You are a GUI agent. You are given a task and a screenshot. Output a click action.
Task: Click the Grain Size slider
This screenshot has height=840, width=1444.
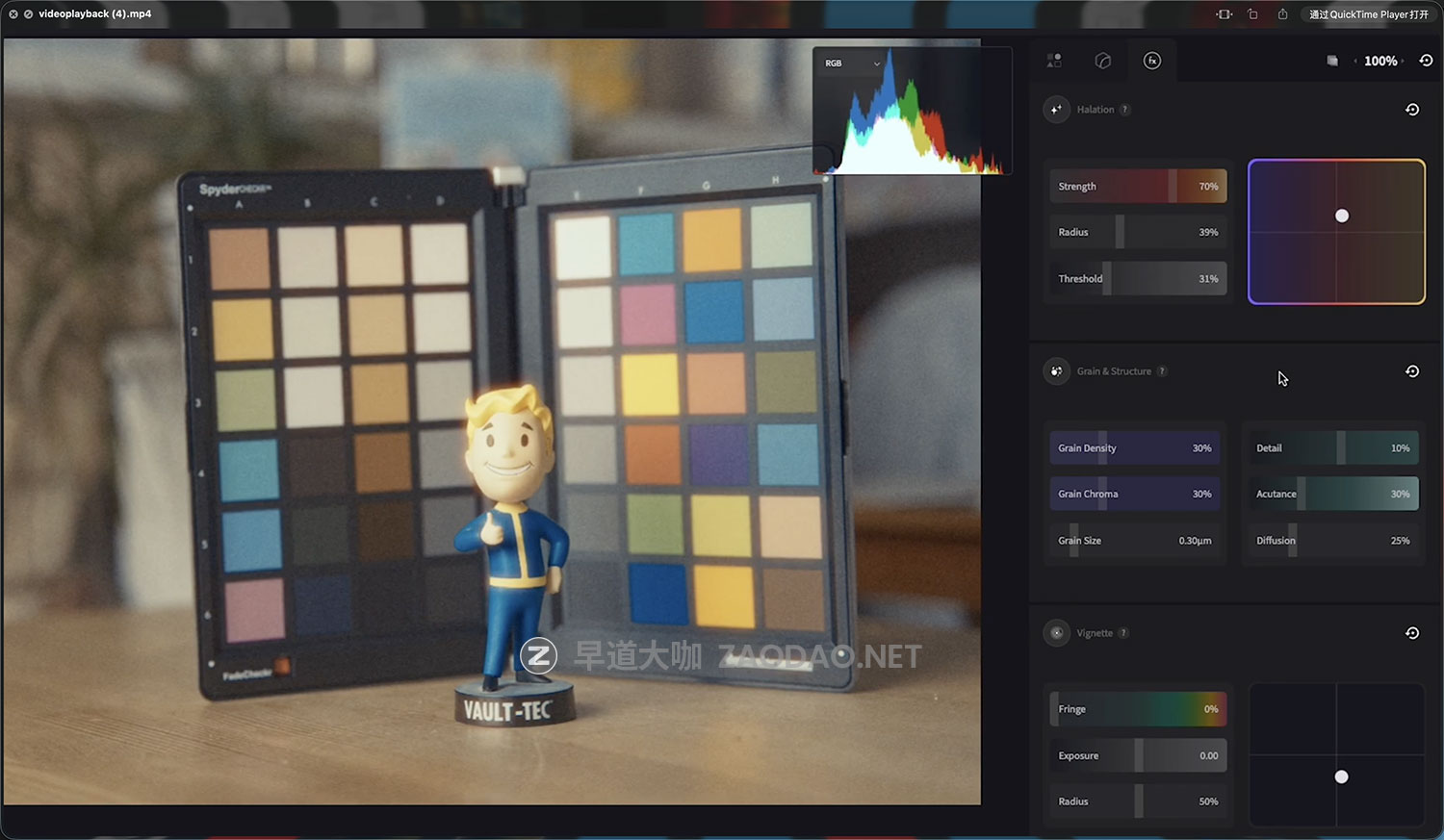click(x=1135, y=541)
